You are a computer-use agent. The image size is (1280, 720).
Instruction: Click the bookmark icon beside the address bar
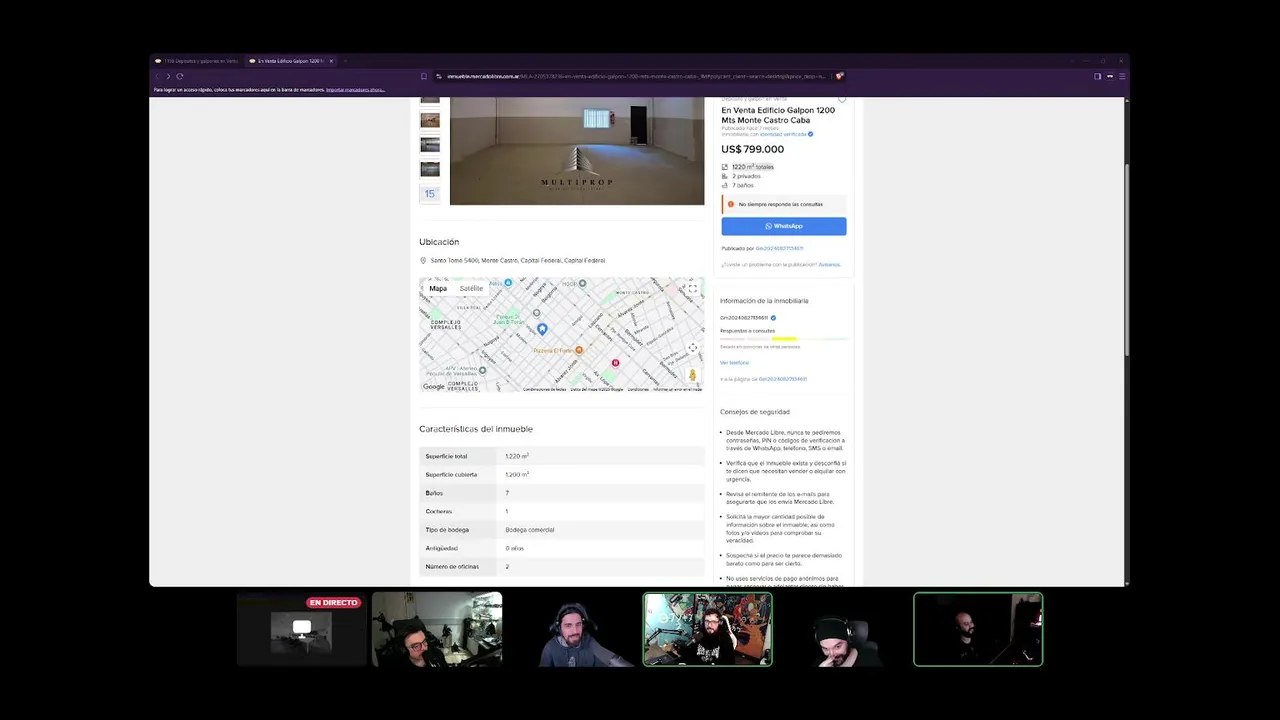[424, 76]
